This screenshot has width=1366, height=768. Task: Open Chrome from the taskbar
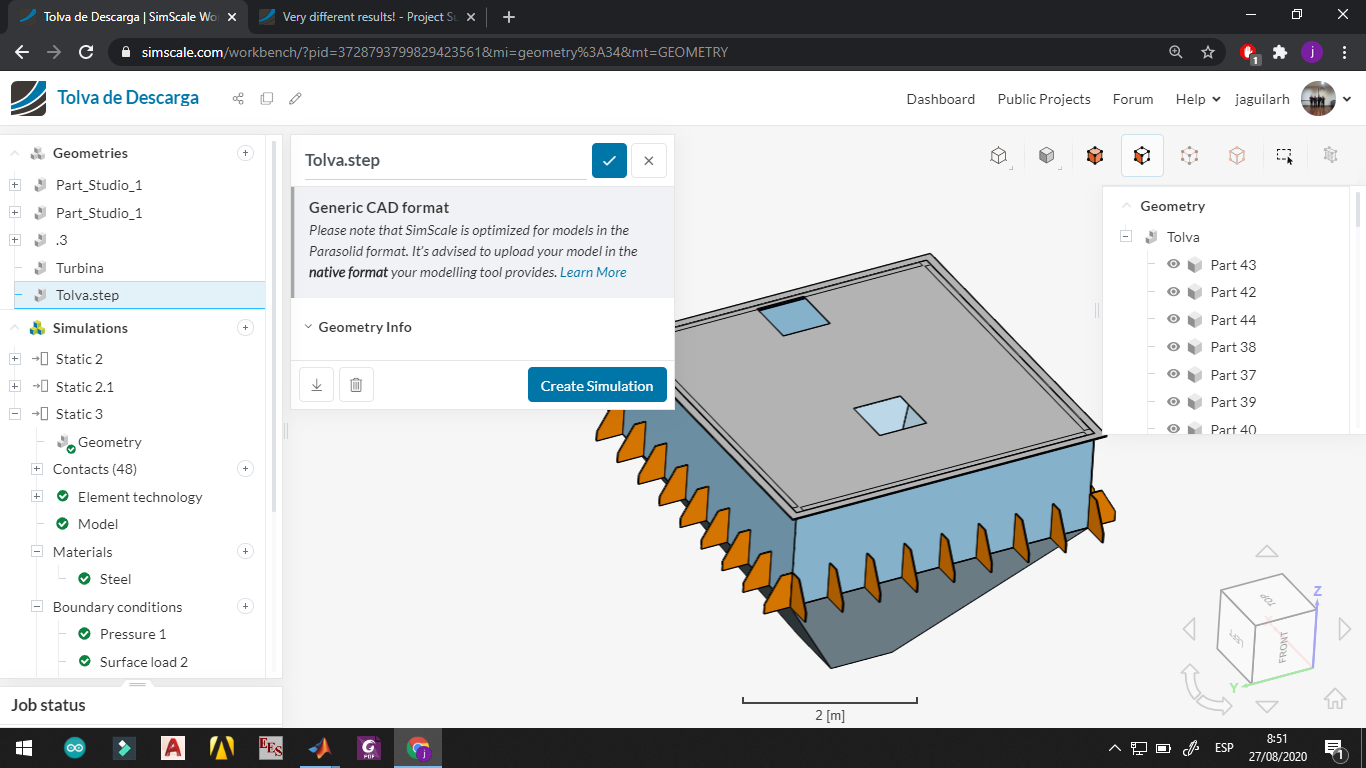418,747
